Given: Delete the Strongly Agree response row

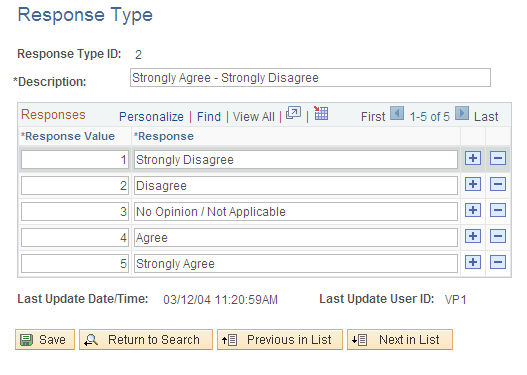Looking at the screenshot, I should click(x=498, y=262).
